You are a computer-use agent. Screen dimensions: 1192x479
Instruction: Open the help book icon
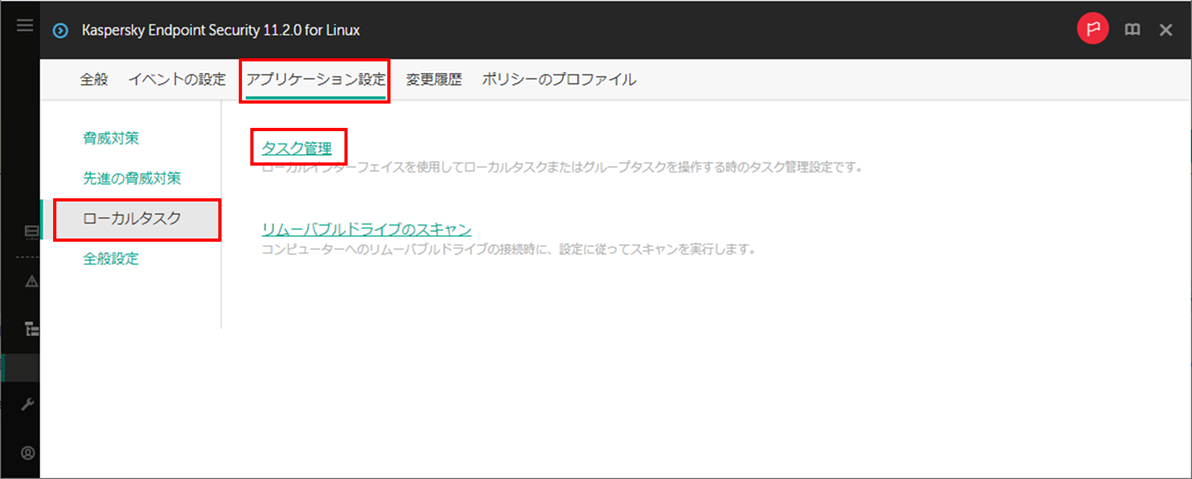tap(1132, 30)
